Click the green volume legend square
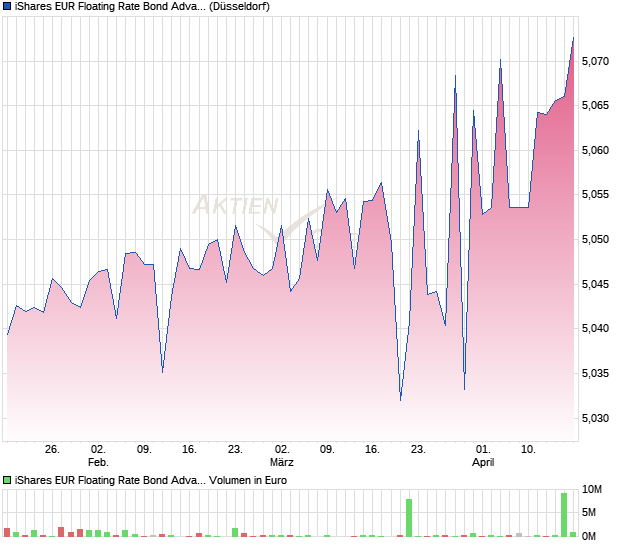Screen dimensions: 620x546 click(x=7, y=480)
